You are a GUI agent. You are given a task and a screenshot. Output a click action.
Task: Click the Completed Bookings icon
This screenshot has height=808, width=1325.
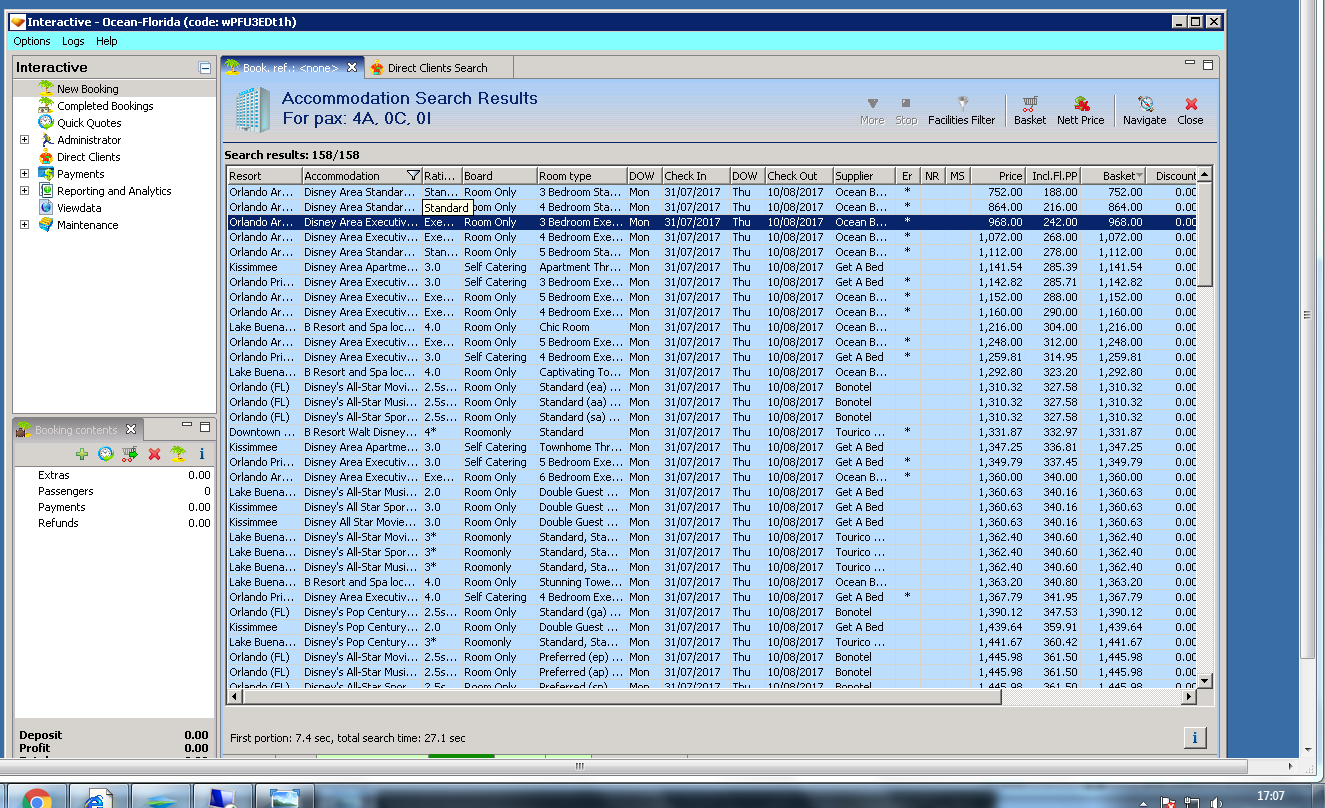click(45, 105)
